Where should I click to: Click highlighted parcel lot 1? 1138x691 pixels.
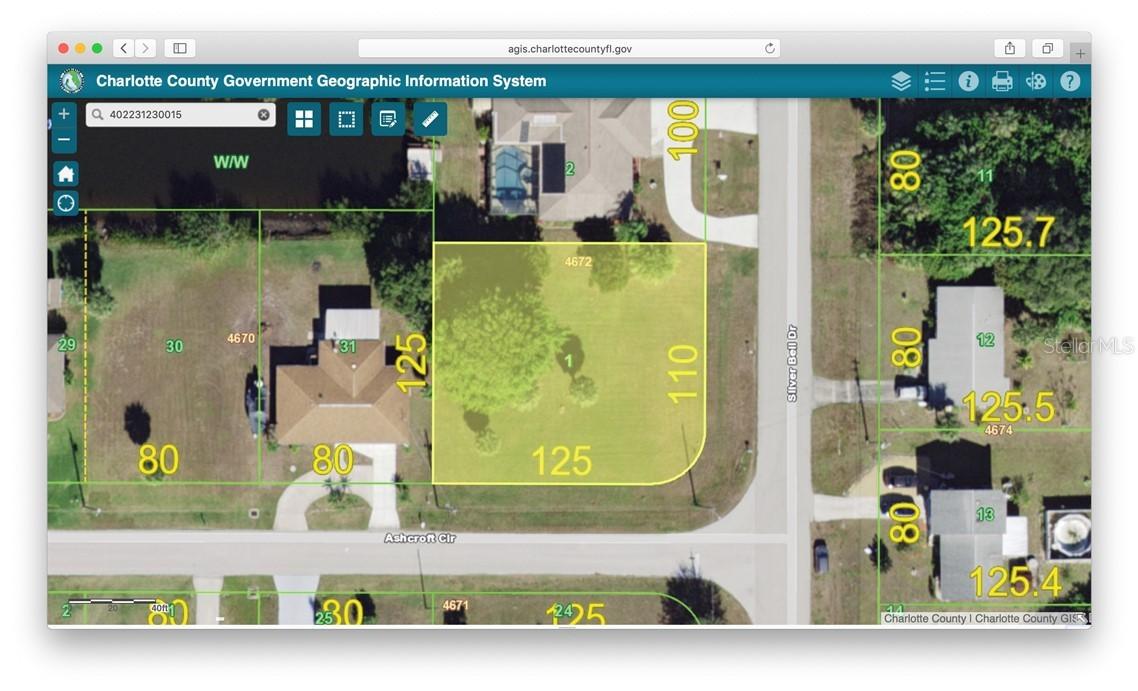coord(569,361)
